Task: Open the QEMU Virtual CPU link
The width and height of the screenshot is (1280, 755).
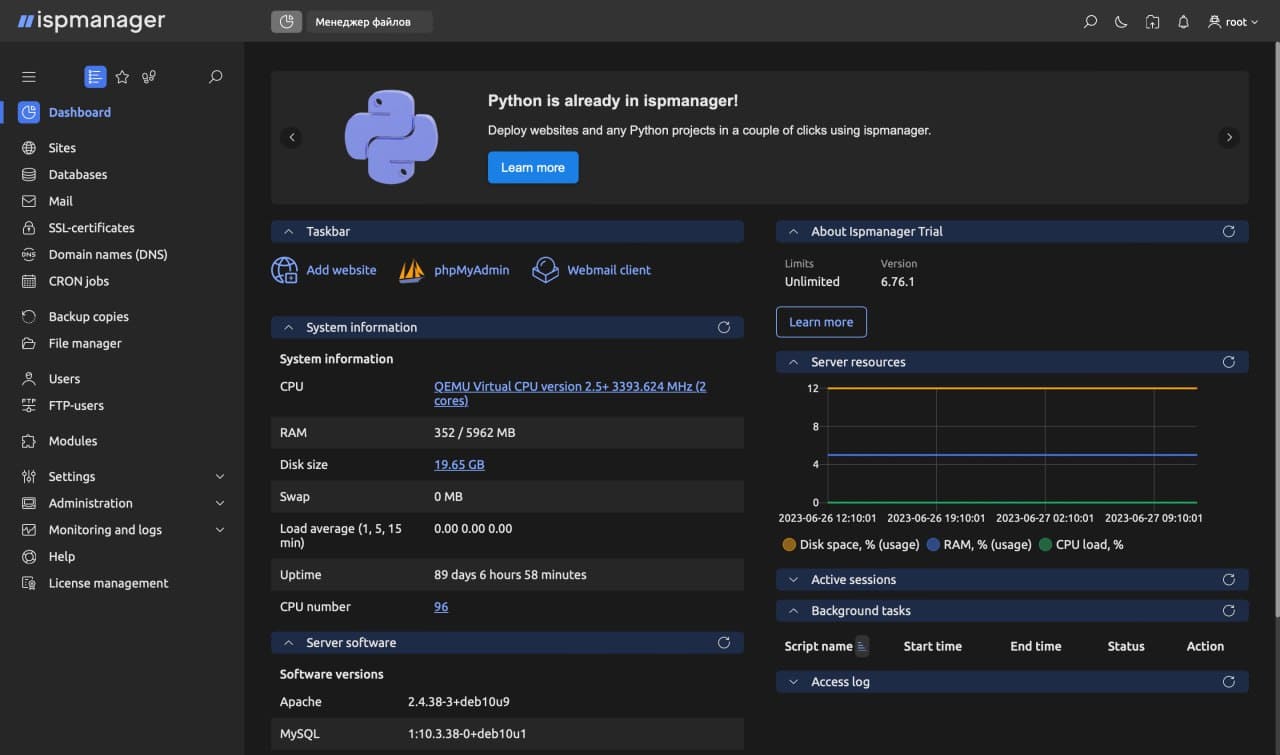Action: 570,393
